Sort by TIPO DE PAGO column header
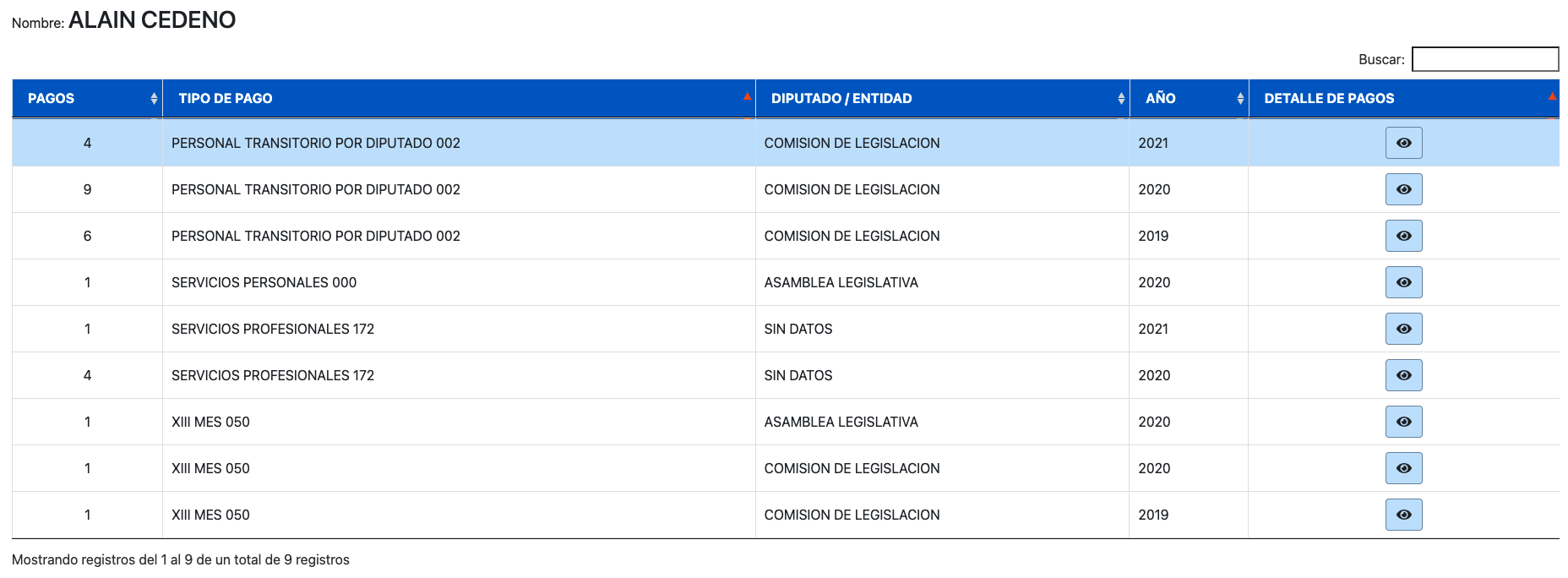 point(459,98)
